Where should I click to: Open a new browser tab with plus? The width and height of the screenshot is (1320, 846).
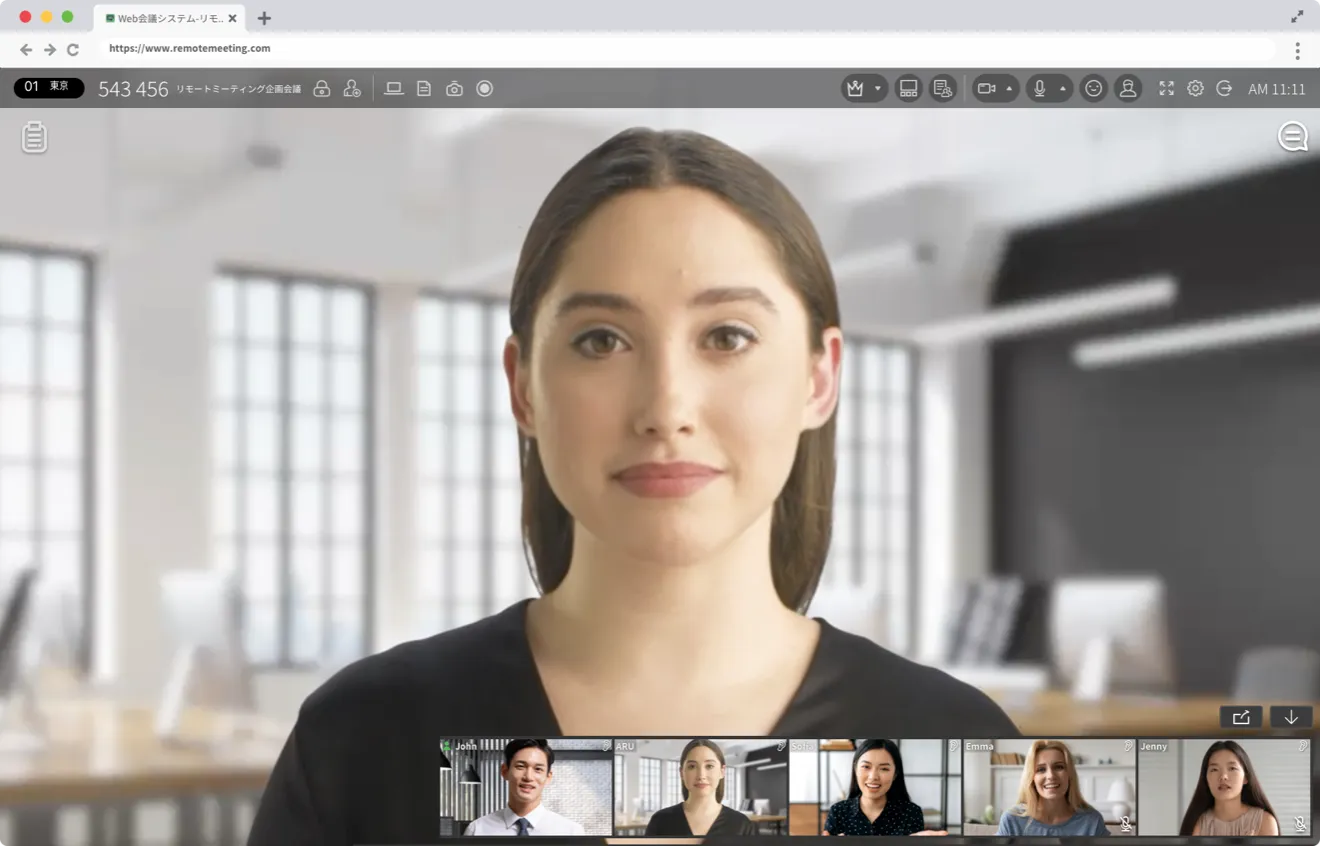(x=264, y=18)
